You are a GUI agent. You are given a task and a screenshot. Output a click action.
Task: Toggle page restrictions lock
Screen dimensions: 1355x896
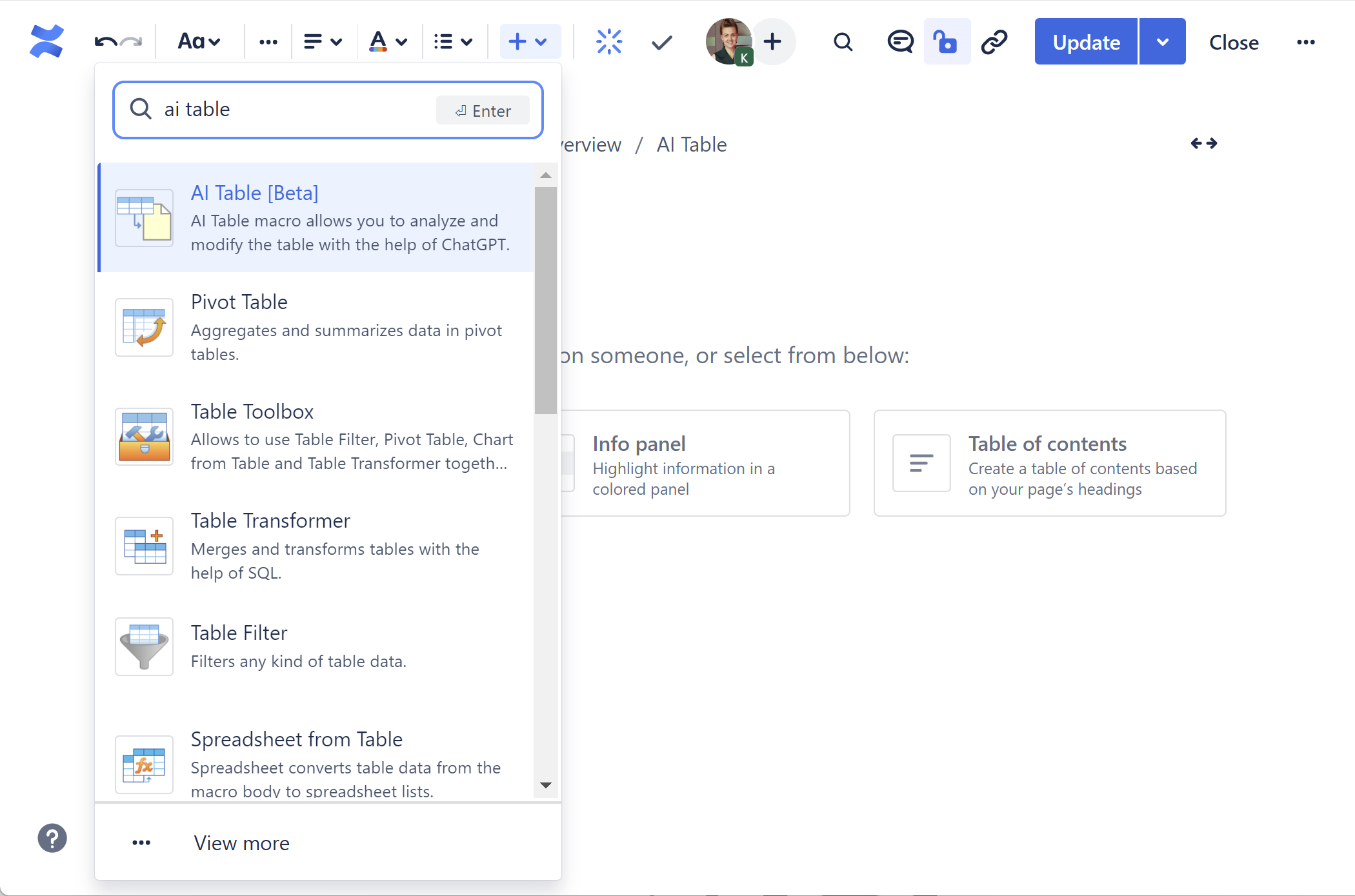pyautogui.click(x=946, y=43)
